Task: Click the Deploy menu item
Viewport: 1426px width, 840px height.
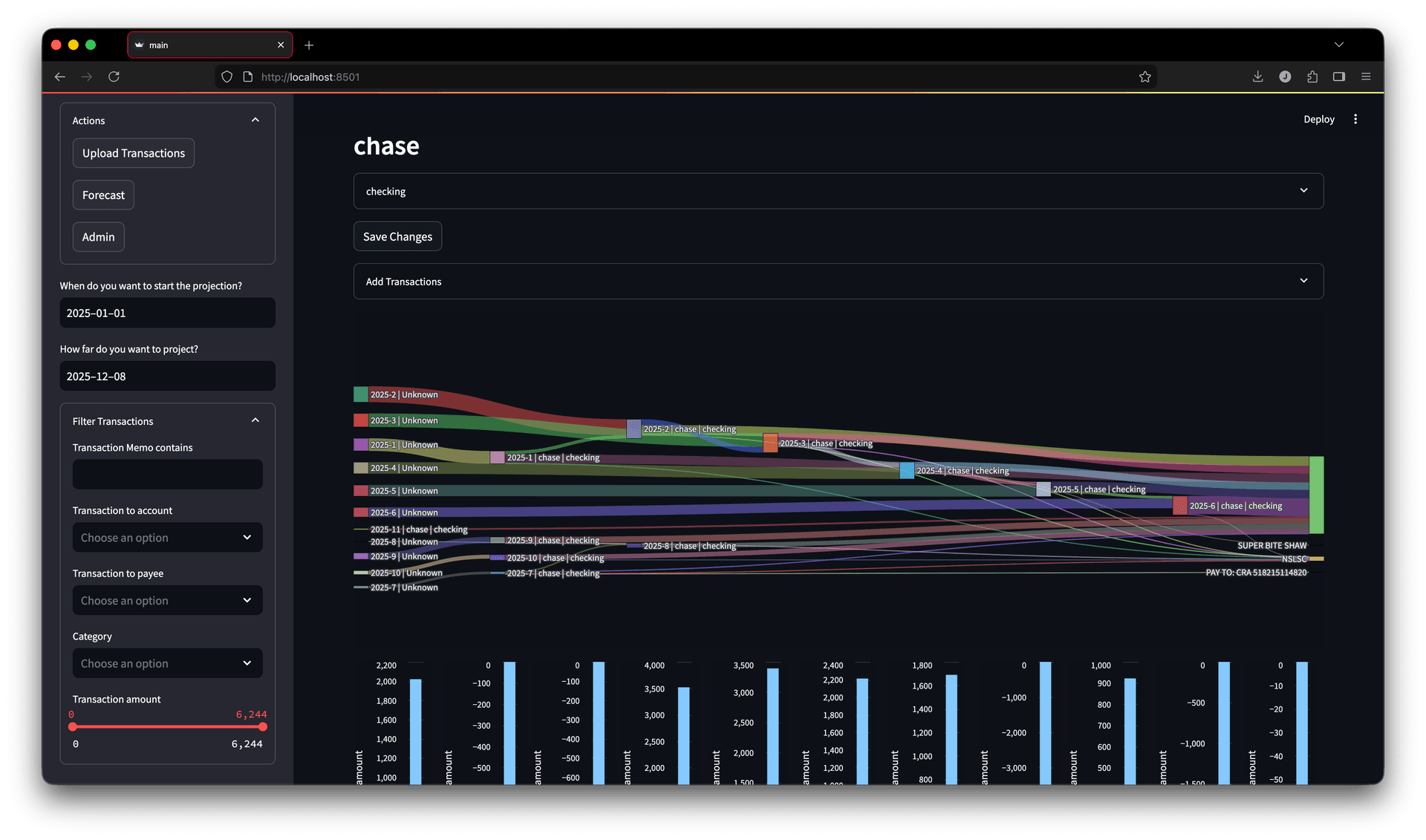Action: click(x=1318, y=119)
